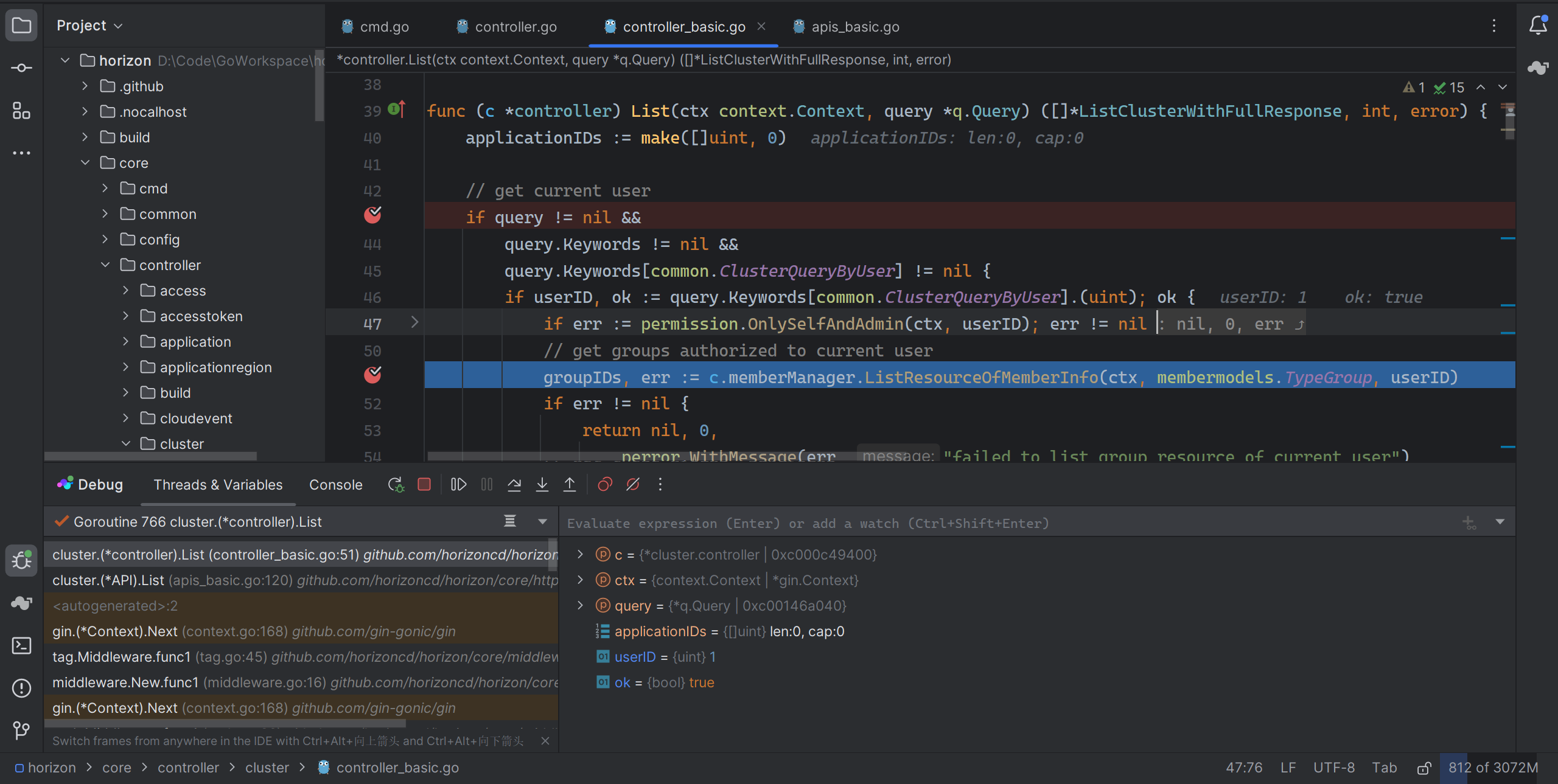Click the LF line separator status item
Screen dimensions: 1558x784
(1288, 768)
